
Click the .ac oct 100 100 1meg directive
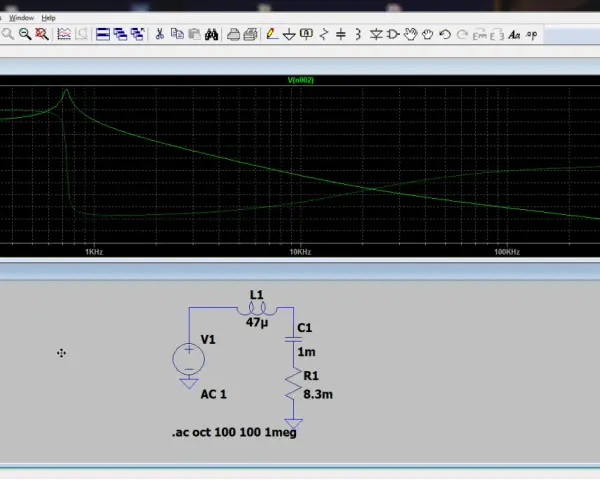[x=234, y=433]
